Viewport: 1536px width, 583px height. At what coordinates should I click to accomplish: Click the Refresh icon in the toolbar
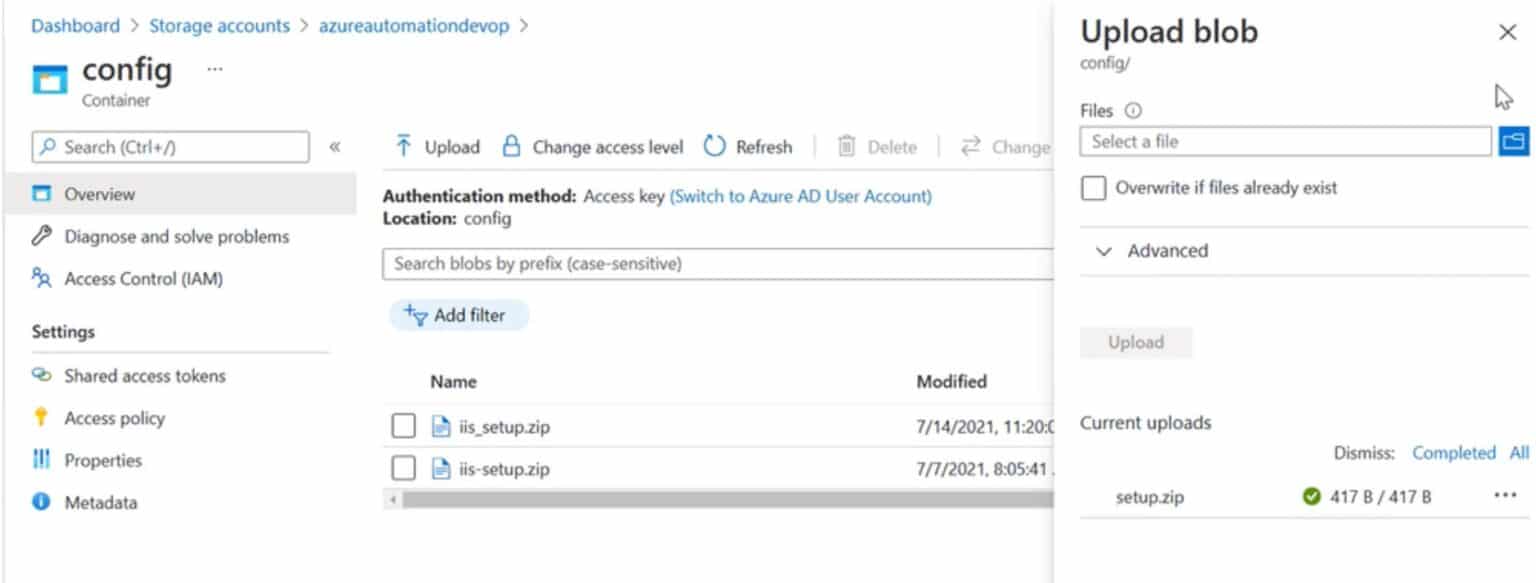click(714, 146)
